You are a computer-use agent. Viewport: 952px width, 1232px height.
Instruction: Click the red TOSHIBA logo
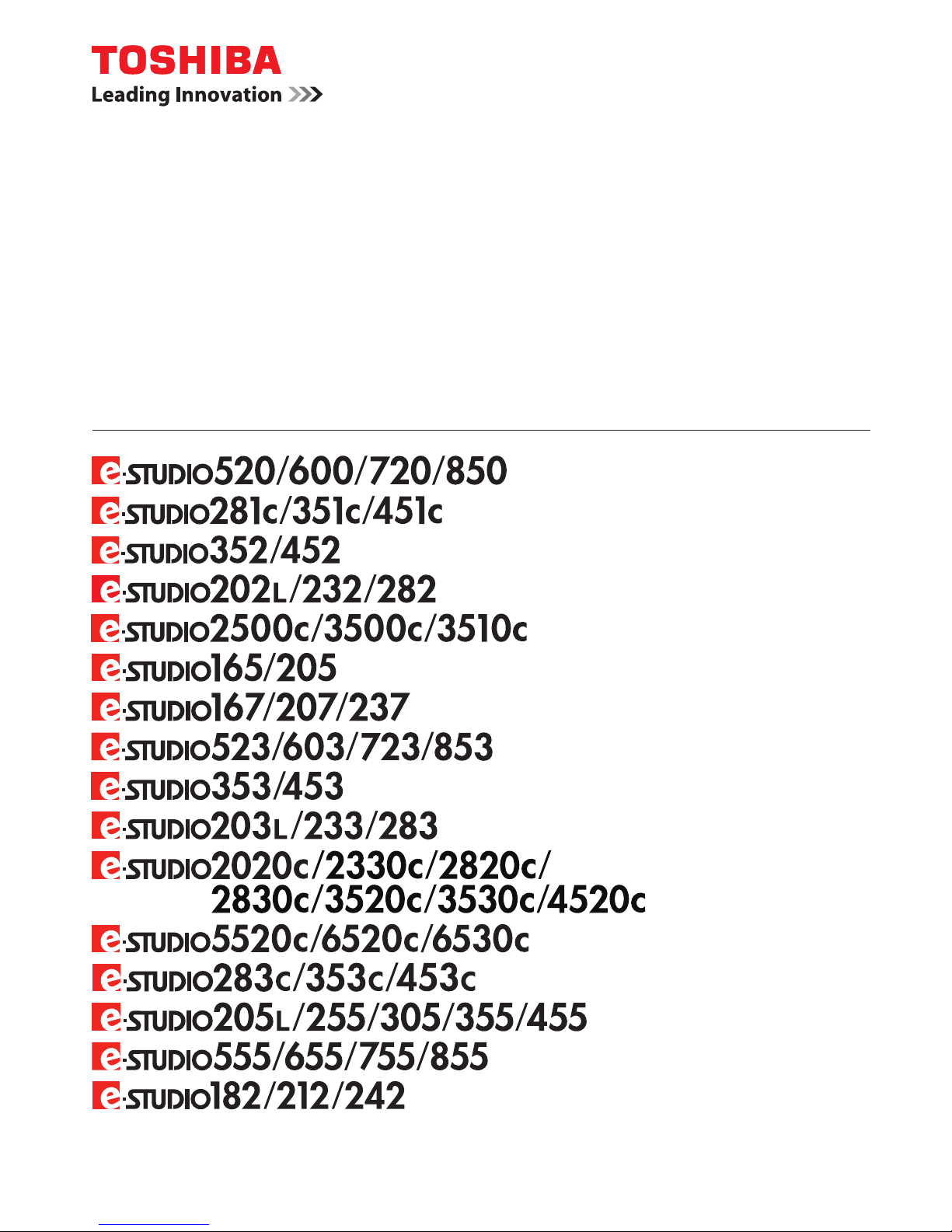click(x=187, y=61)
